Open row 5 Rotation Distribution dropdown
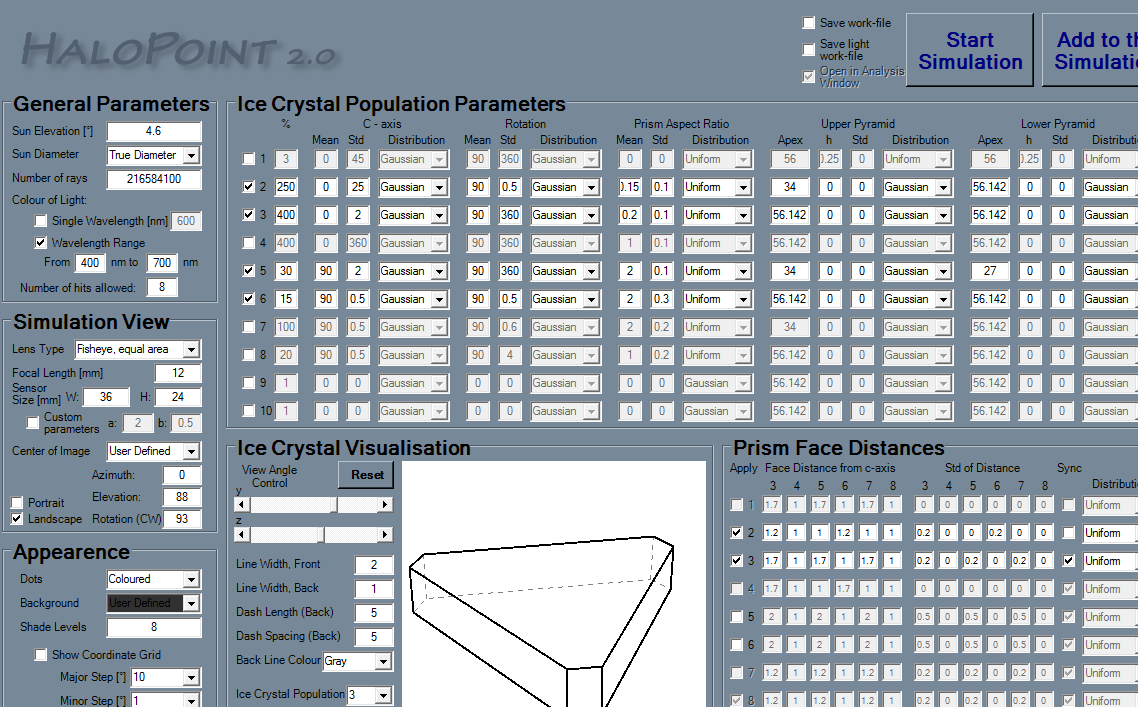Viewport: 1138px width, 707px height. point(591,271)
